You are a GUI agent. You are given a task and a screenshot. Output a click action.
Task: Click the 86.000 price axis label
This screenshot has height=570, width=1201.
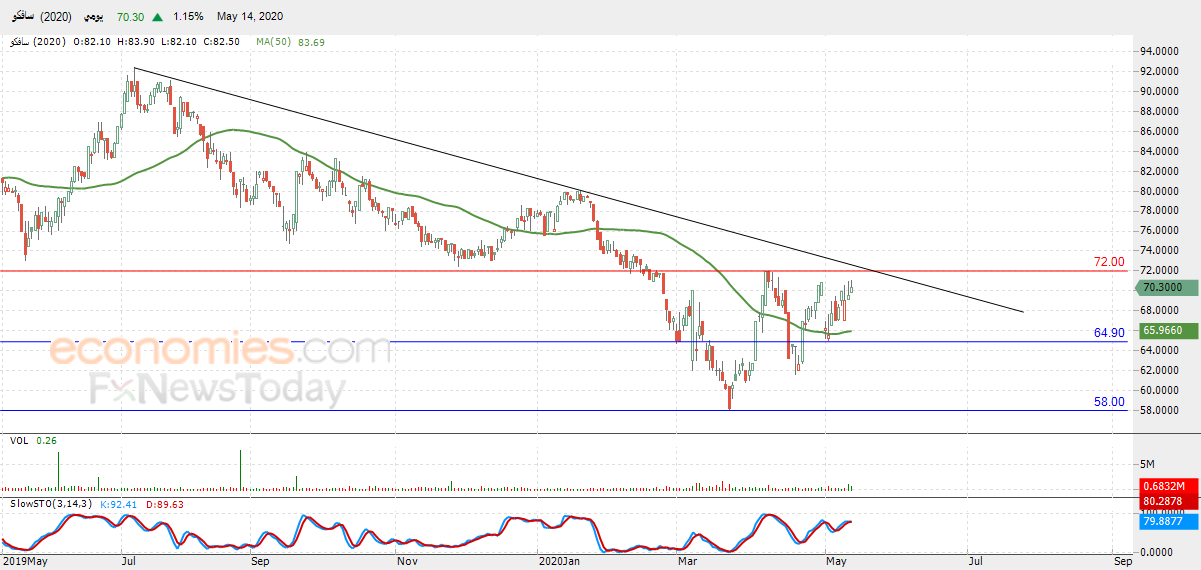click(x=1157, y=132)
